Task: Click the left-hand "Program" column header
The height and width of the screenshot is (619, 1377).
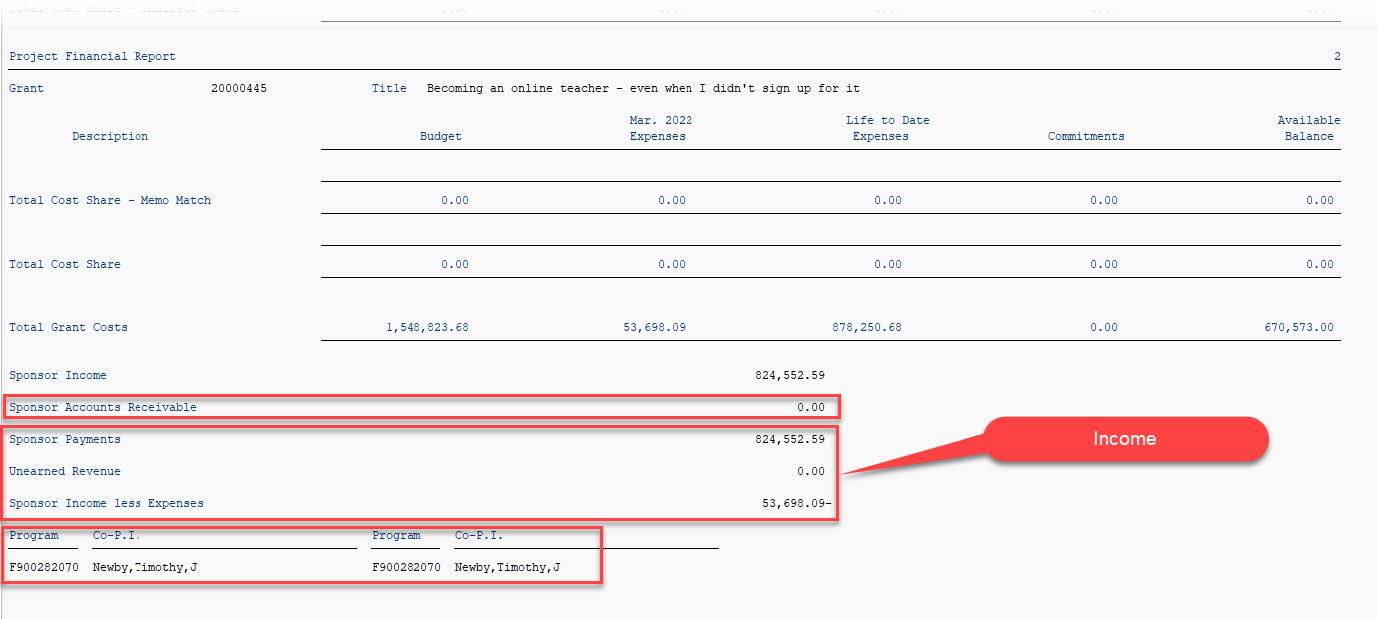Action: (34, 535)
